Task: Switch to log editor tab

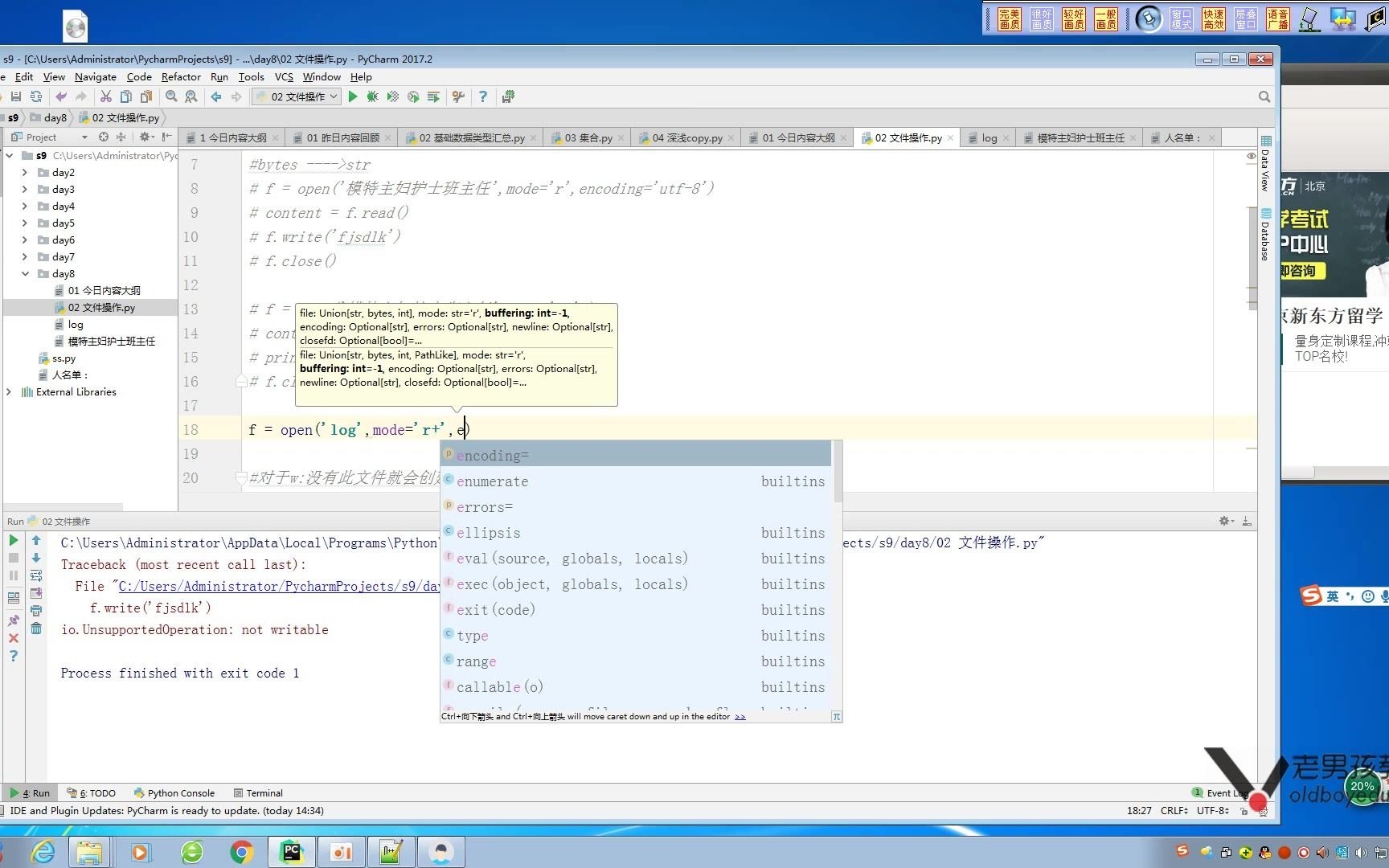Action: coord(990,137)
